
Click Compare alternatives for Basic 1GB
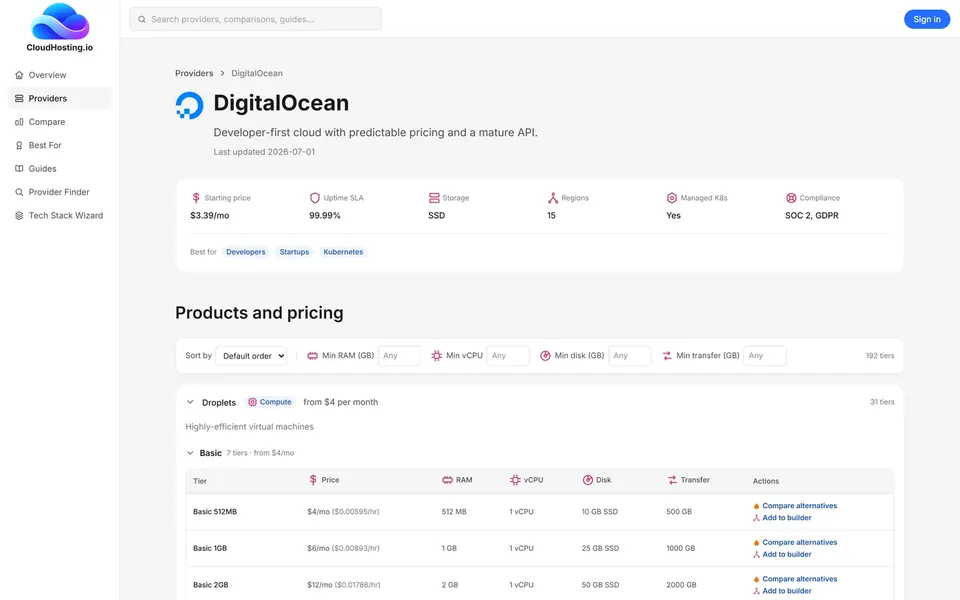[795, 542]
